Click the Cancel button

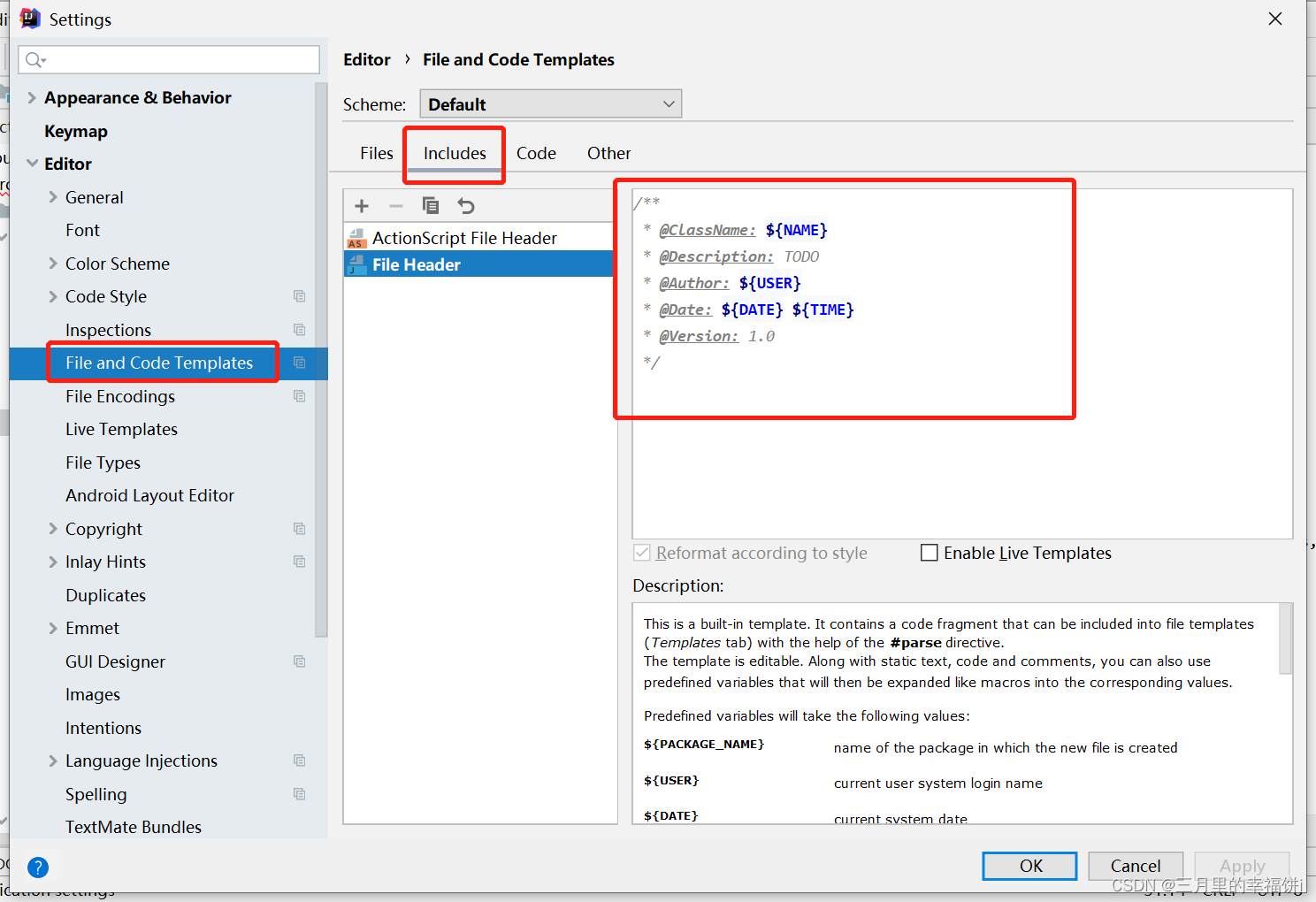click(1136, 866)
